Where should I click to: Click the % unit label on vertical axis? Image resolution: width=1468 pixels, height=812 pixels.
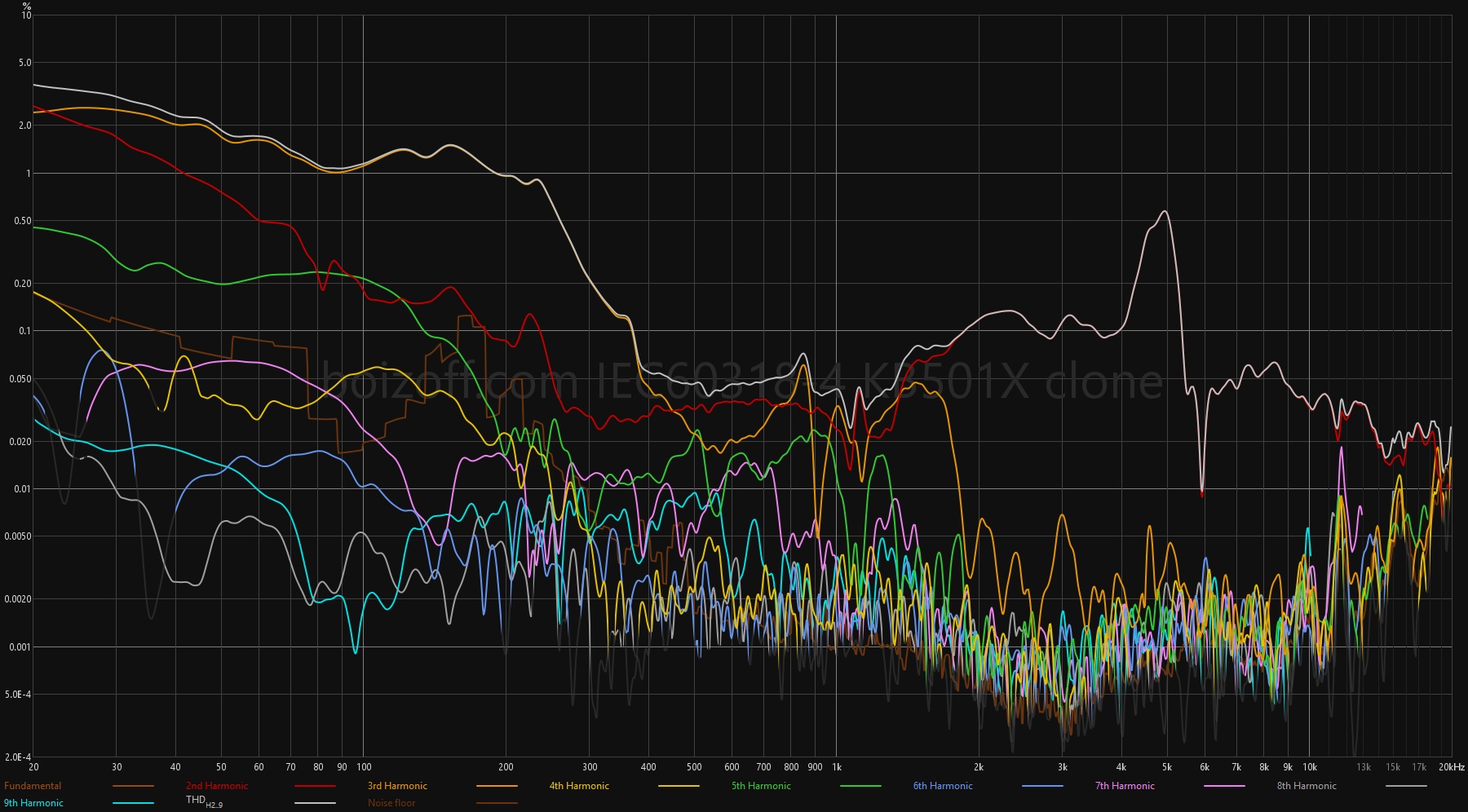(27, 6)
